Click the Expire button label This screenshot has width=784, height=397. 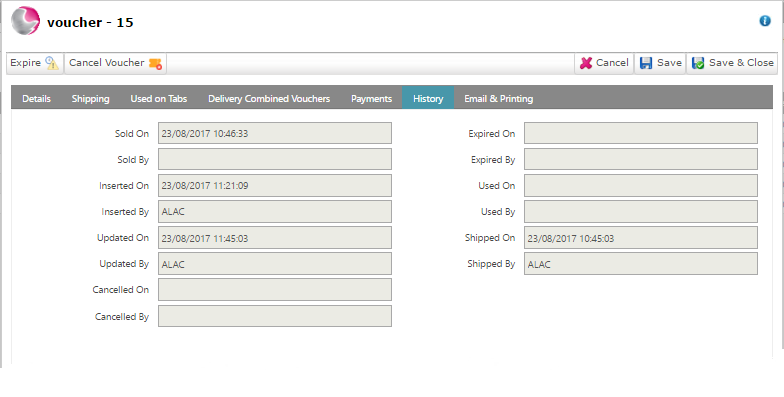(x=26, y=63)
